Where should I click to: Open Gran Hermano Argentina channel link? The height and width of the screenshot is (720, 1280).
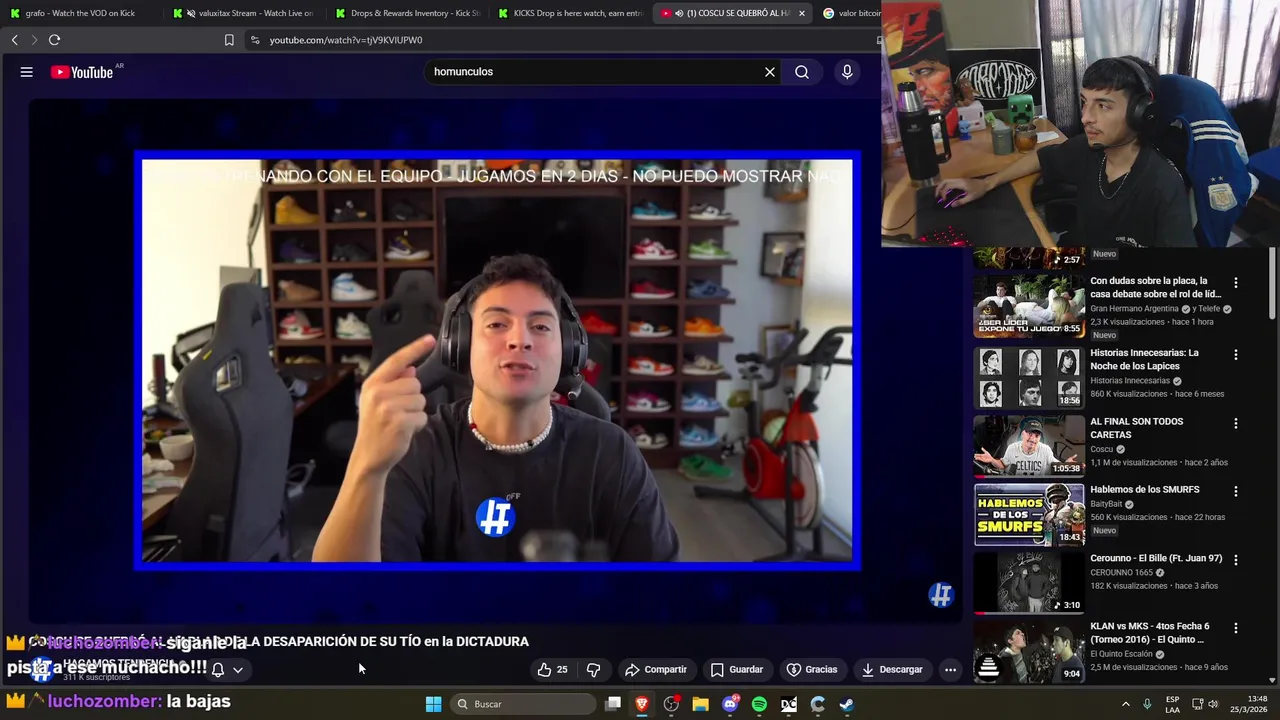1134,309
